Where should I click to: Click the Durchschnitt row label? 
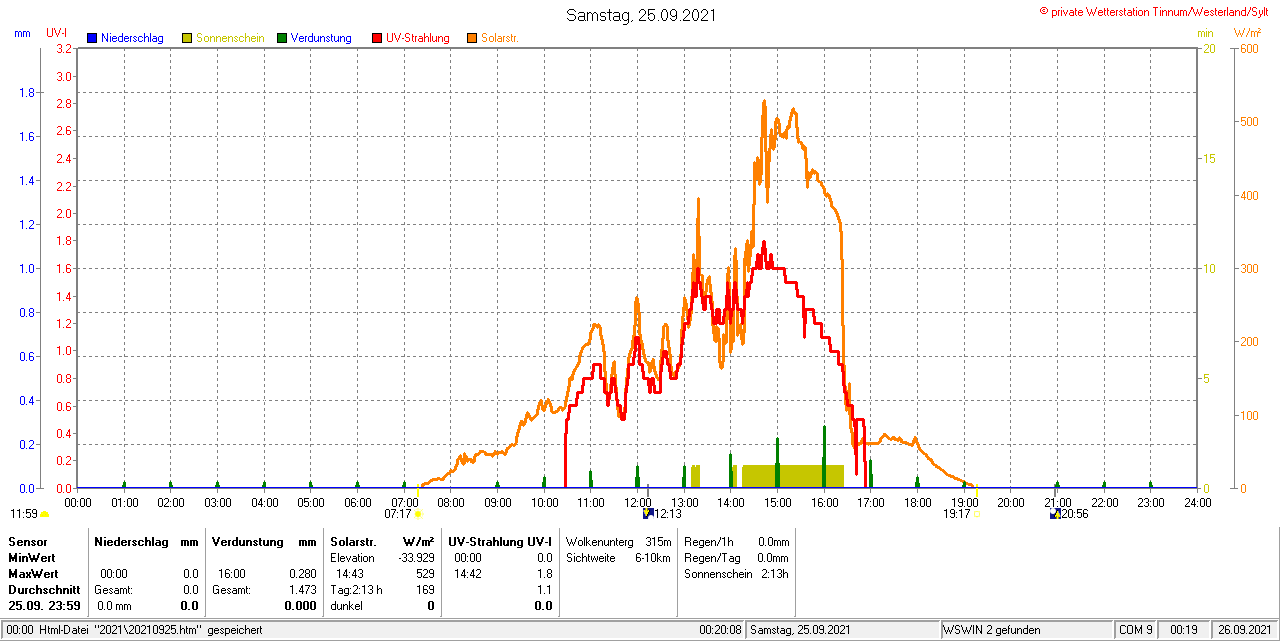[x=43, y=590]
